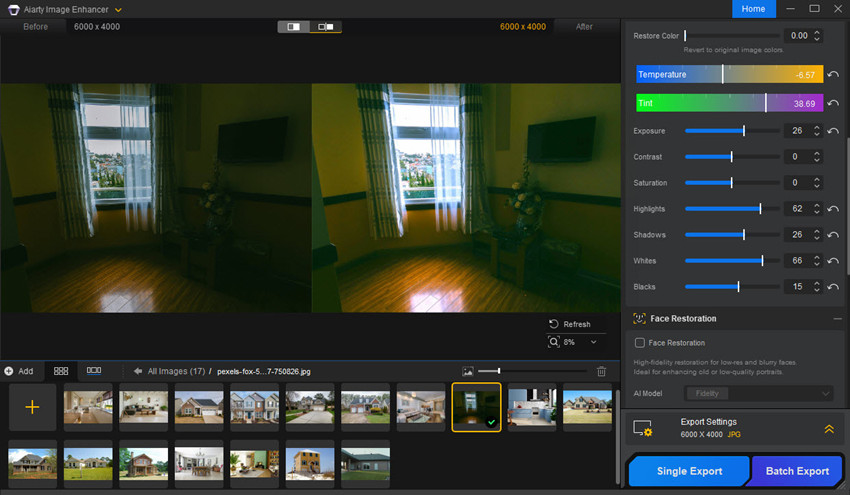The height and width of the screenshot is (495, 850).
Task: Switch to the Home tab
Action: [x=754, y=9]
